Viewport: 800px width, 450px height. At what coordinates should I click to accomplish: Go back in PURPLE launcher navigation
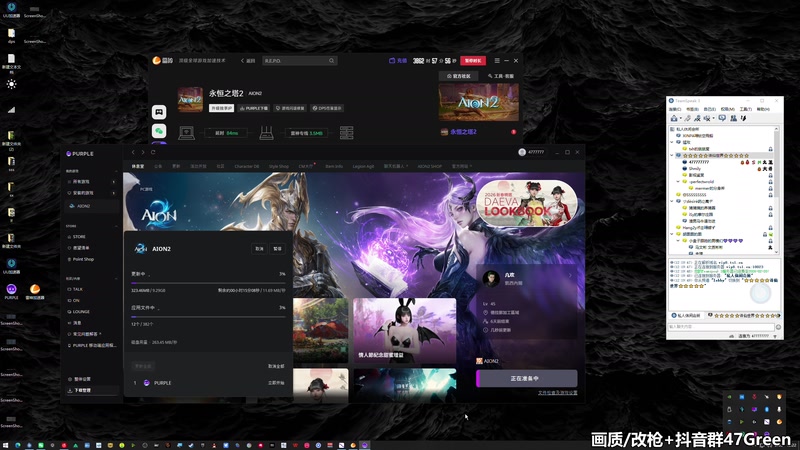[x=133, y=152]
